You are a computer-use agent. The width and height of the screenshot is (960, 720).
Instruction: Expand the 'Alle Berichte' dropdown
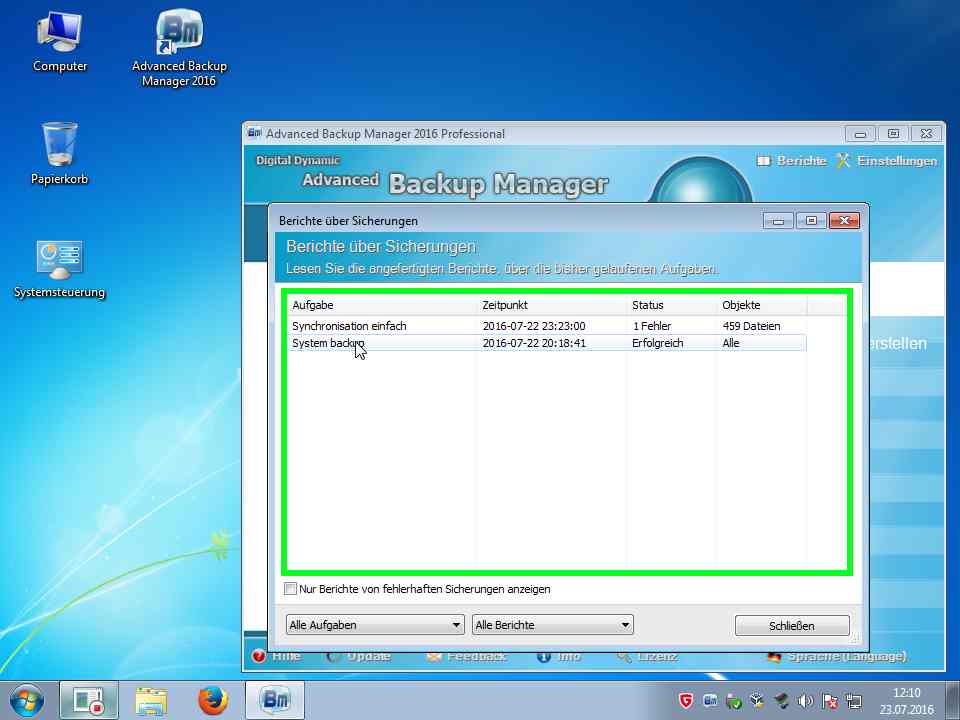553,625
